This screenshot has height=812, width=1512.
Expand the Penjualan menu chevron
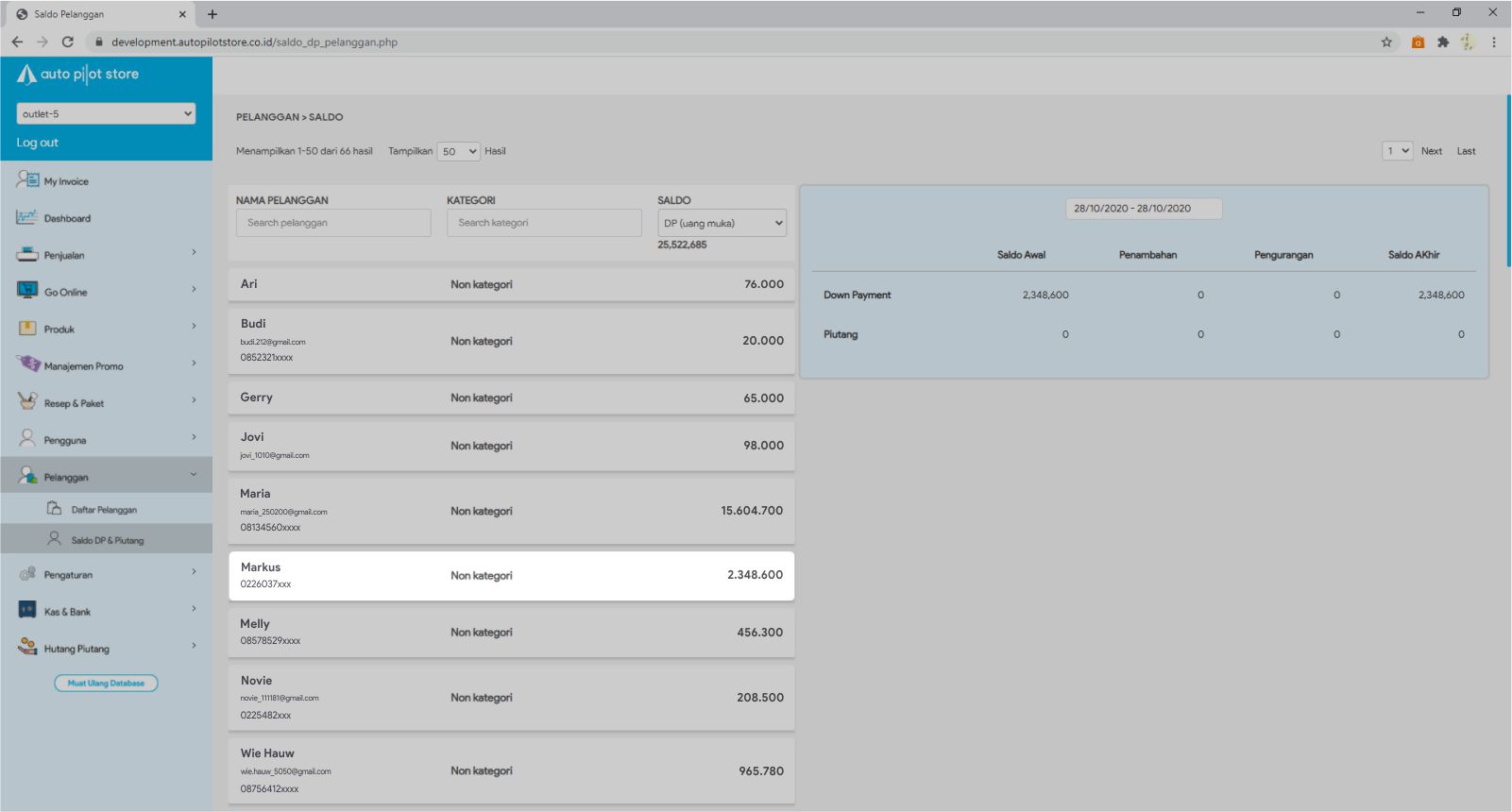[194, 252]
